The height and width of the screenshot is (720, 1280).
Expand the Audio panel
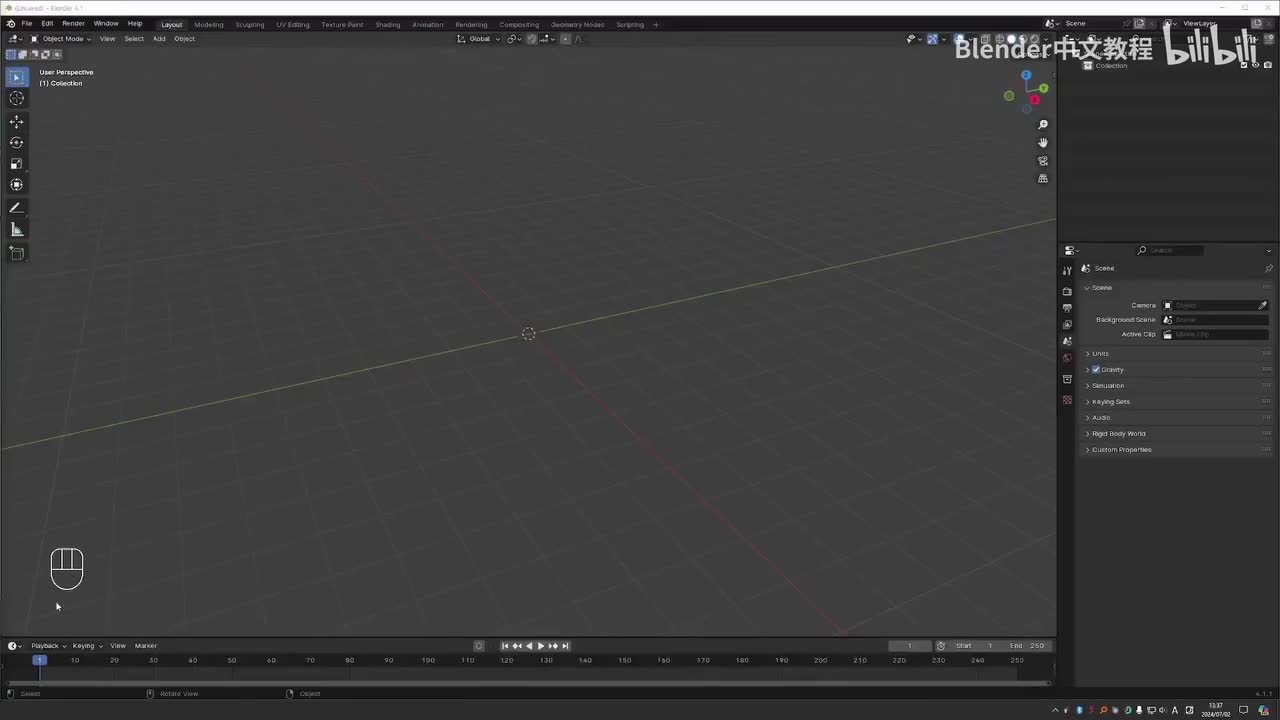point(1101,418)
